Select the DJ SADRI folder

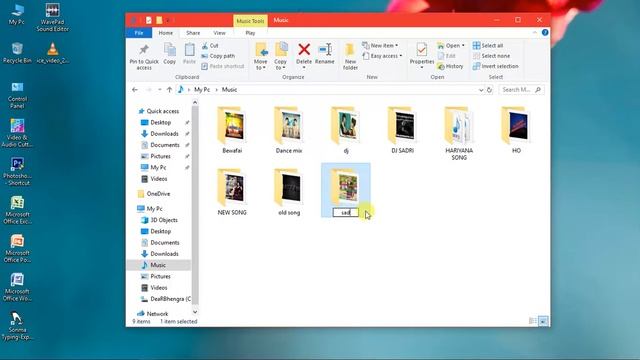click(402, 130)
